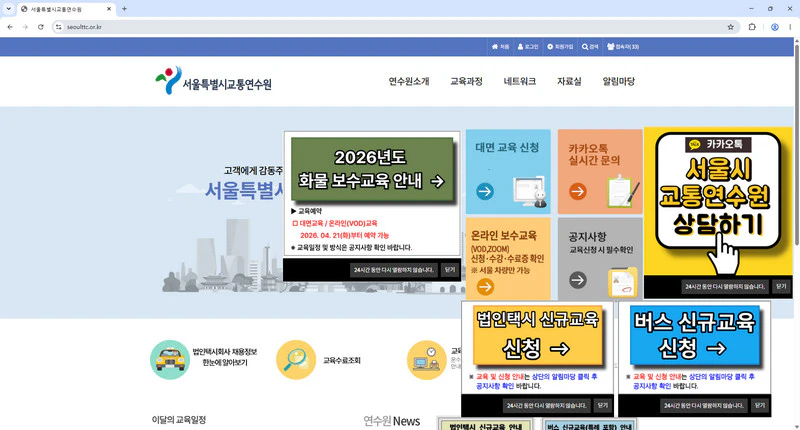Select 24-hour hide on 카카오톡 popup
The image size is (800, 430).
[725, 286]
